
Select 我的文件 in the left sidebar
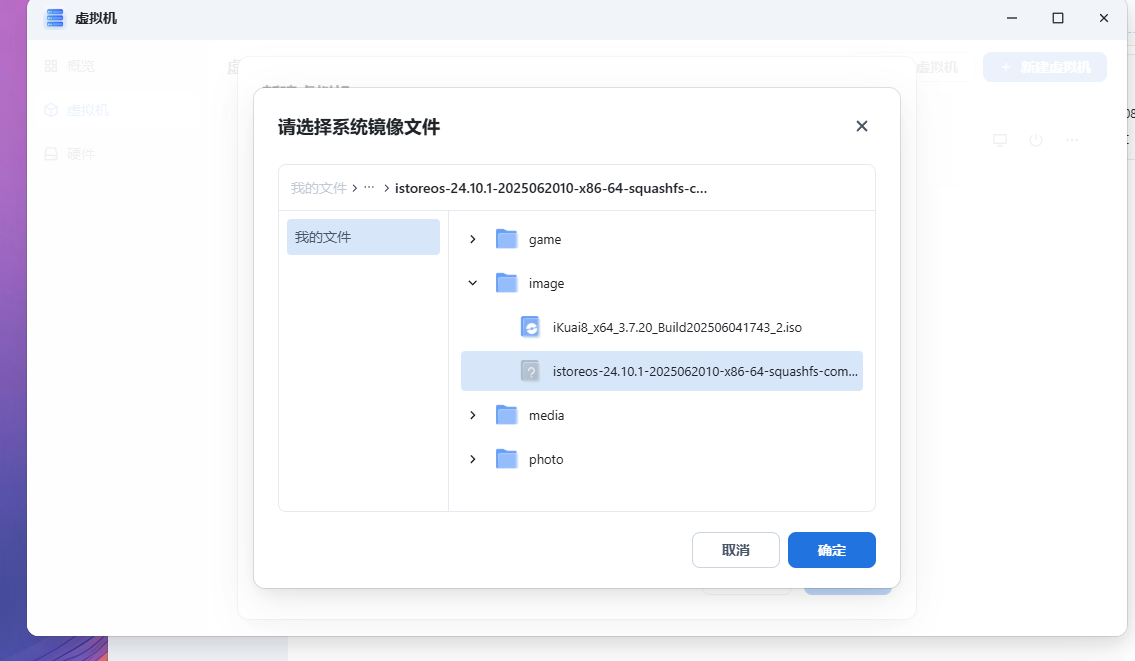pyautogui.click(x=363, y=237)
